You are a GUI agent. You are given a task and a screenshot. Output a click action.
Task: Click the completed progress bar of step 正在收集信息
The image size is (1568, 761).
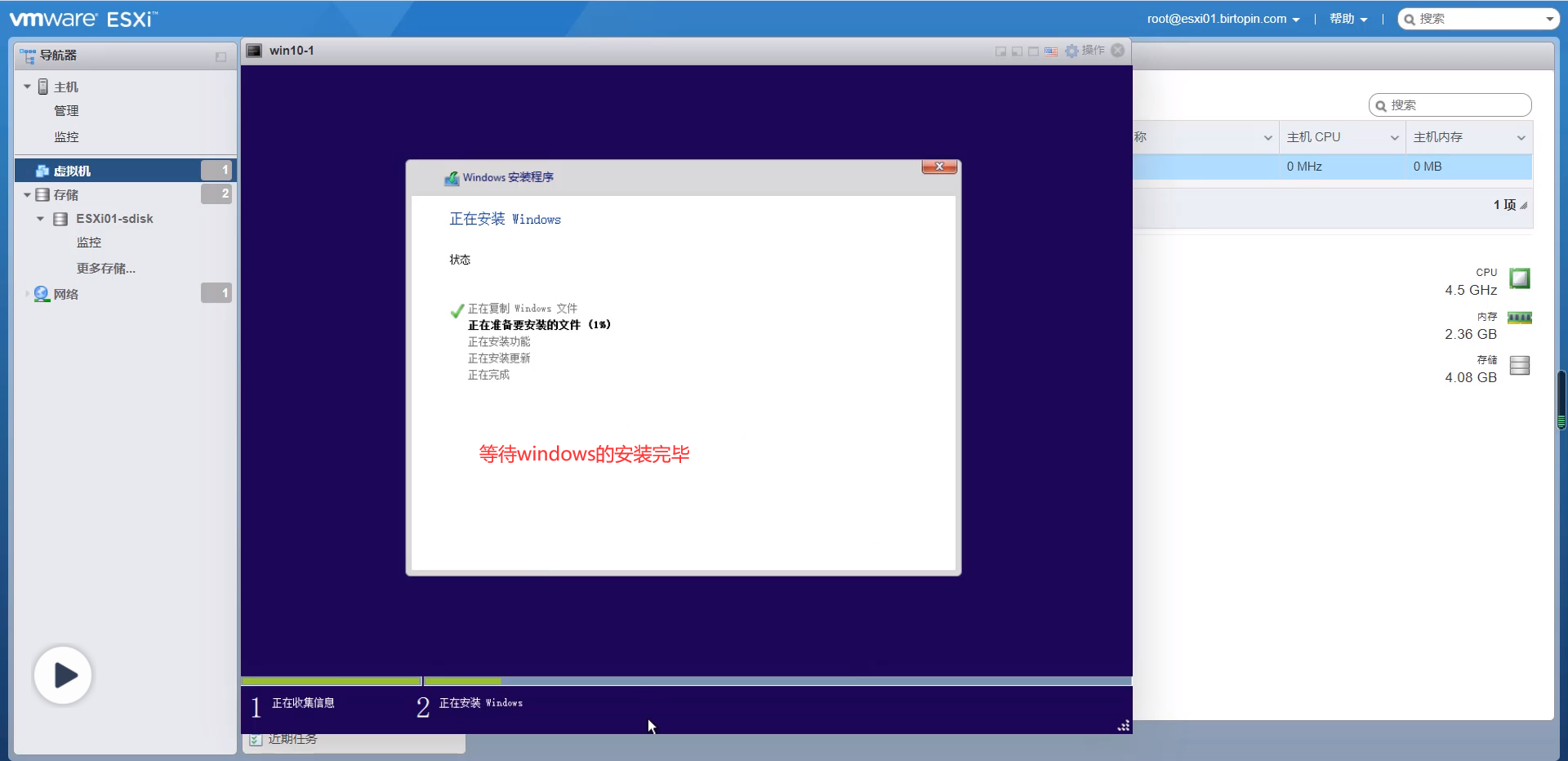pos(332,681)
